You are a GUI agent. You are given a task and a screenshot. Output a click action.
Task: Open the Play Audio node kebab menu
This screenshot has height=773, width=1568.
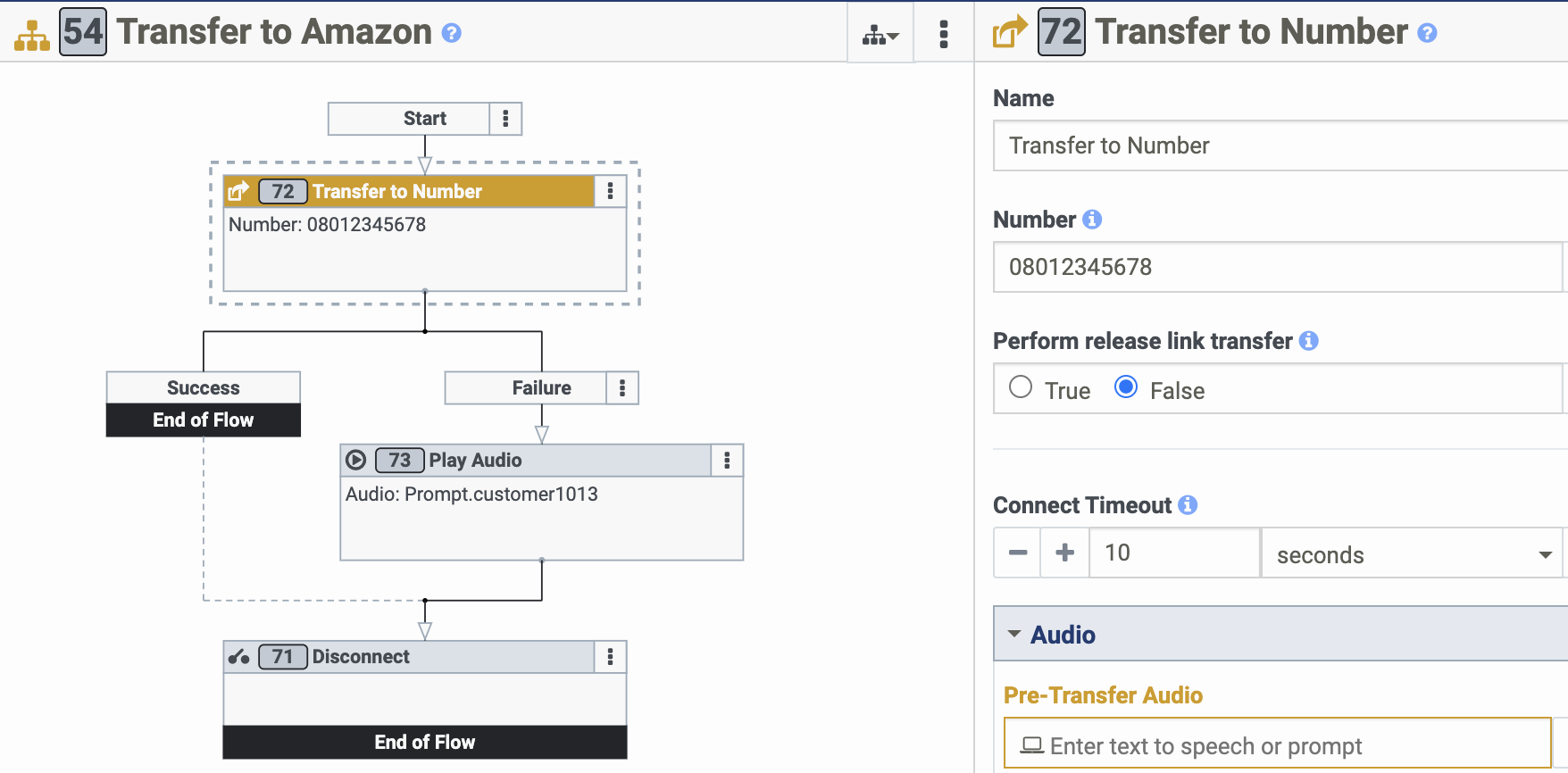click(x=727, y=460)
